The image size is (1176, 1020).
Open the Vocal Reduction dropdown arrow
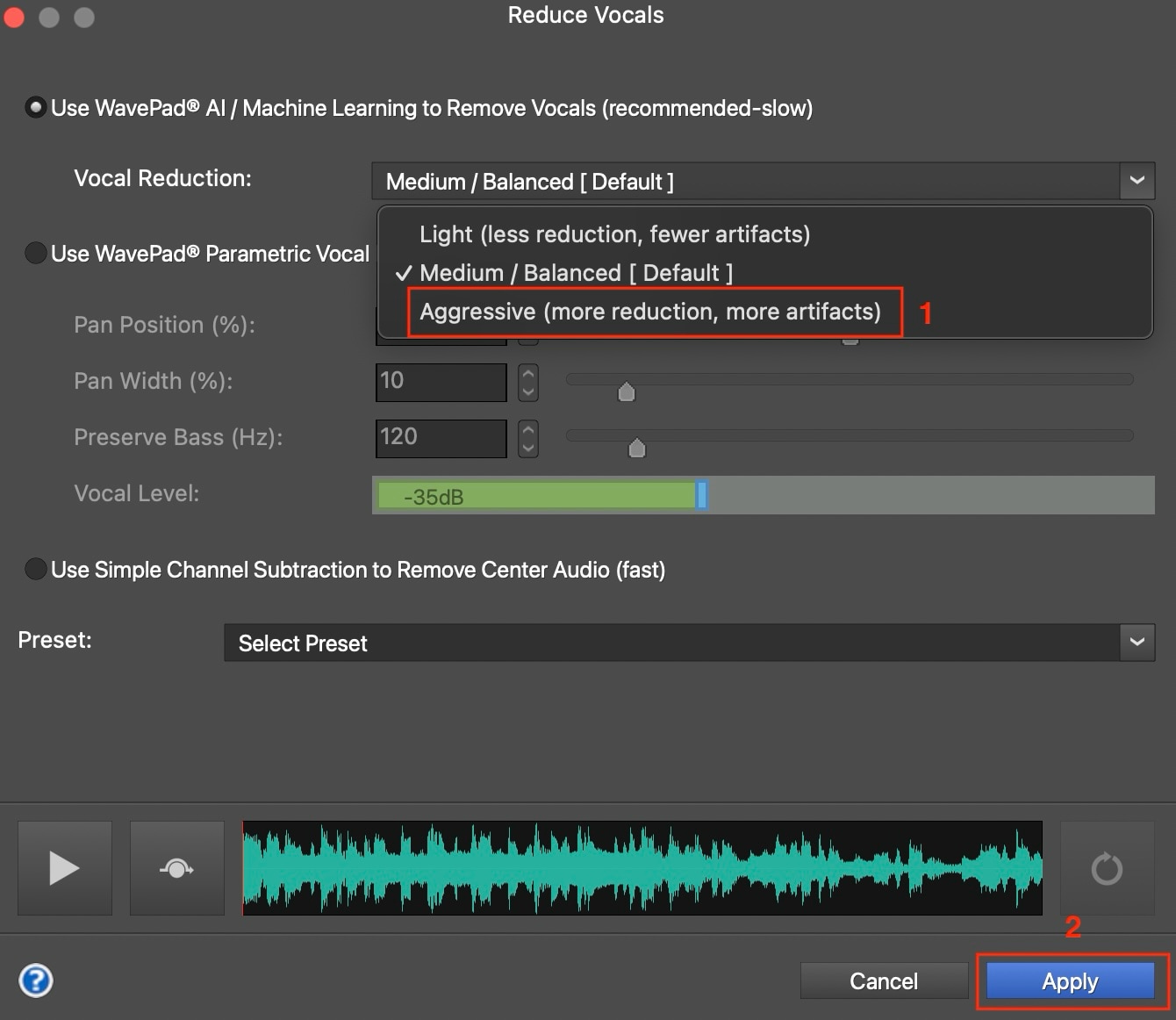tap(1137, 181)
